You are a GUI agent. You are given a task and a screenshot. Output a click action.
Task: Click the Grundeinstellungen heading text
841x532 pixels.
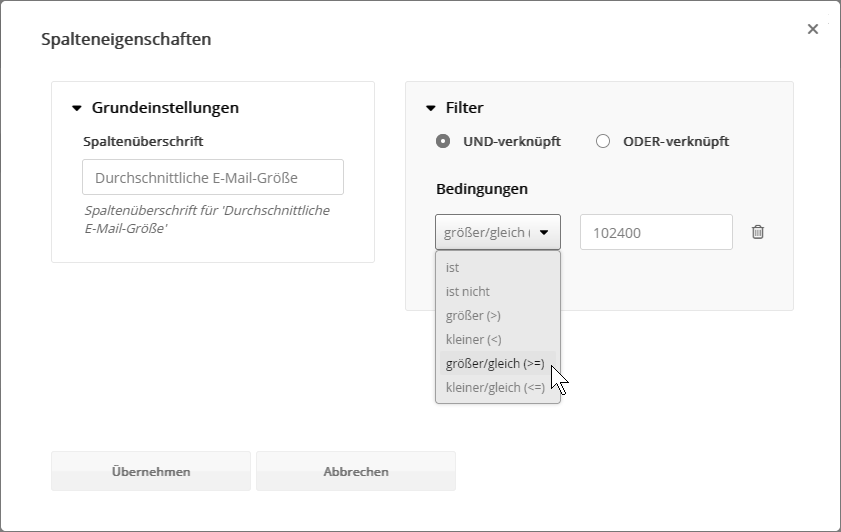tap(165, 108)
